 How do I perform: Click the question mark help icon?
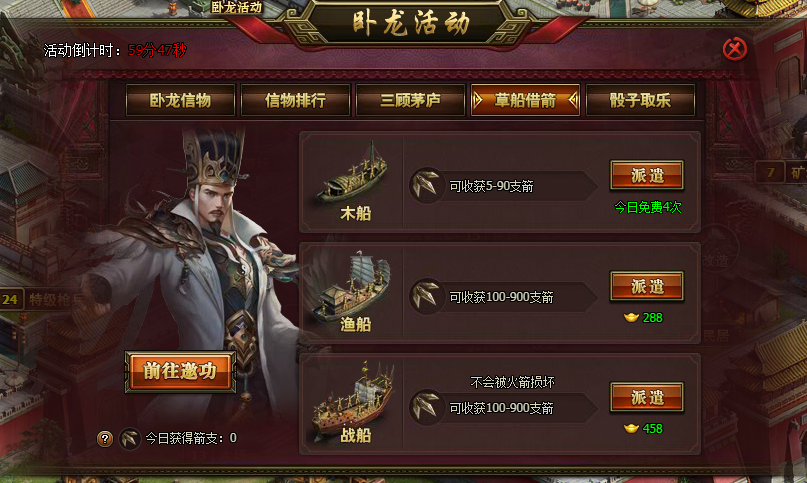click(105, 439)
